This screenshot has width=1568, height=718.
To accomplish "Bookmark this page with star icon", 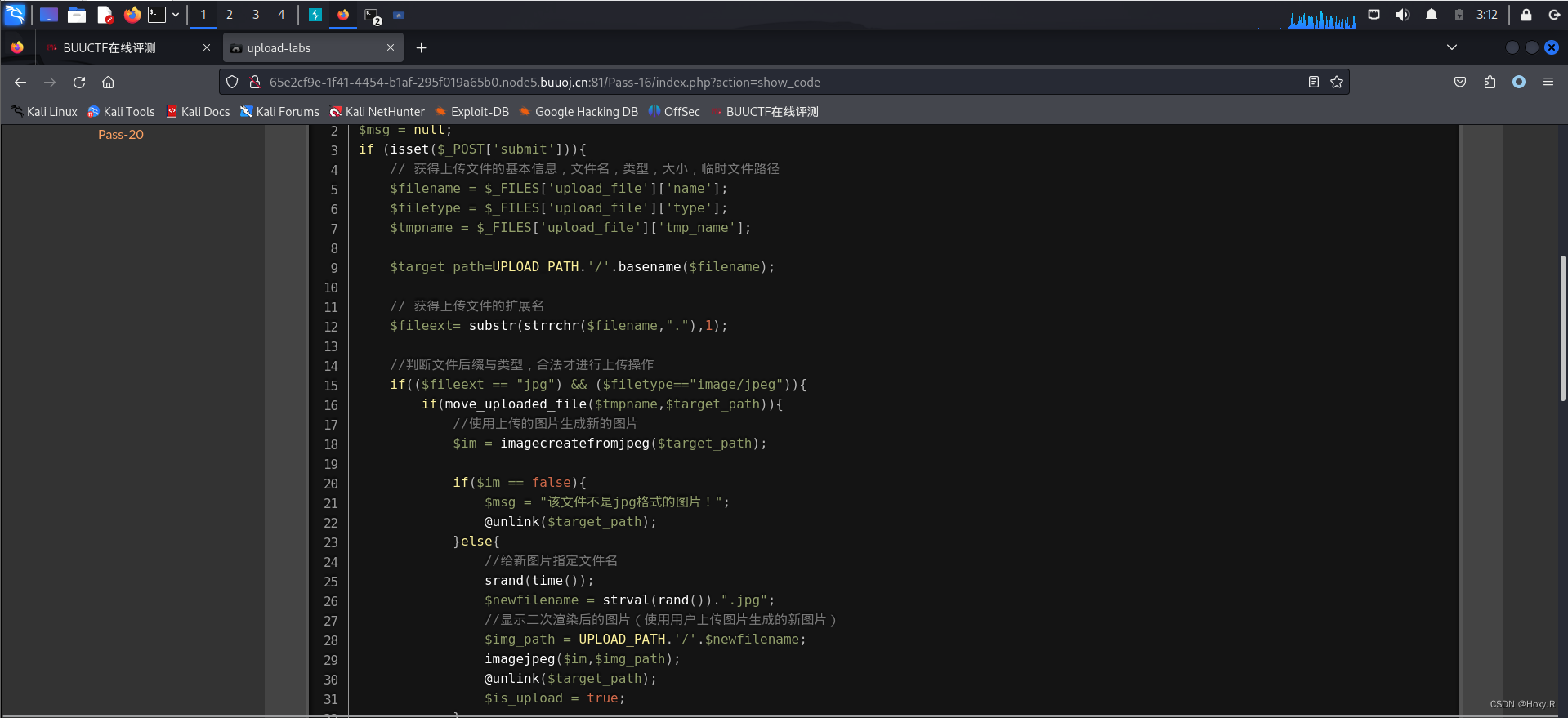I will tap(1337, 82).
